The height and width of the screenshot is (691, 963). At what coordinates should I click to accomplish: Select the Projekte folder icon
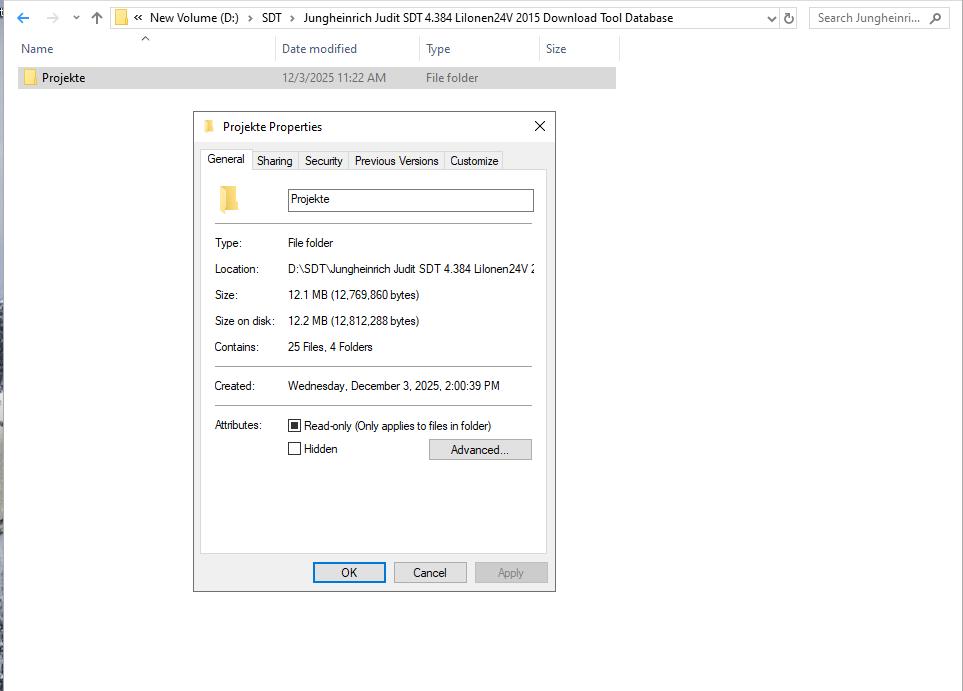coord(32,77)
